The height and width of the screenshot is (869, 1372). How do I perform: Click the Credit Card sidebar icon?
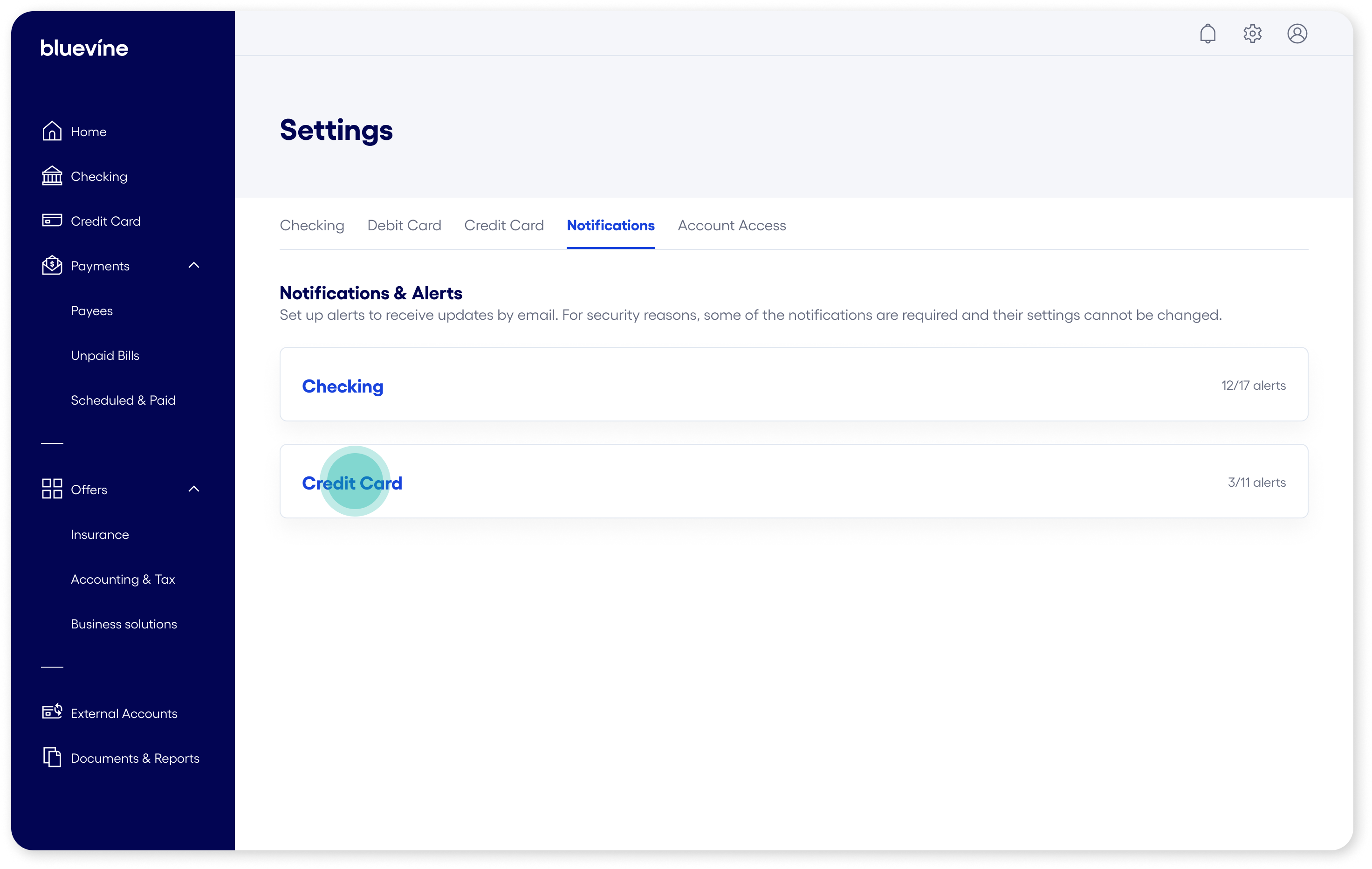pos(51,221)
